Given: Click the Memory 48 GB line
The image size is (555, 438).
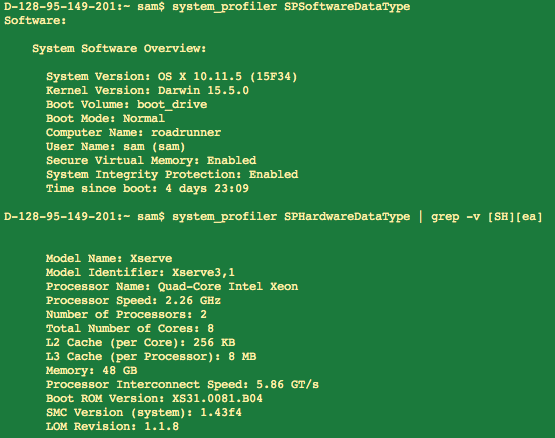Looking at the screenshot, I should (x=91, y=371).
